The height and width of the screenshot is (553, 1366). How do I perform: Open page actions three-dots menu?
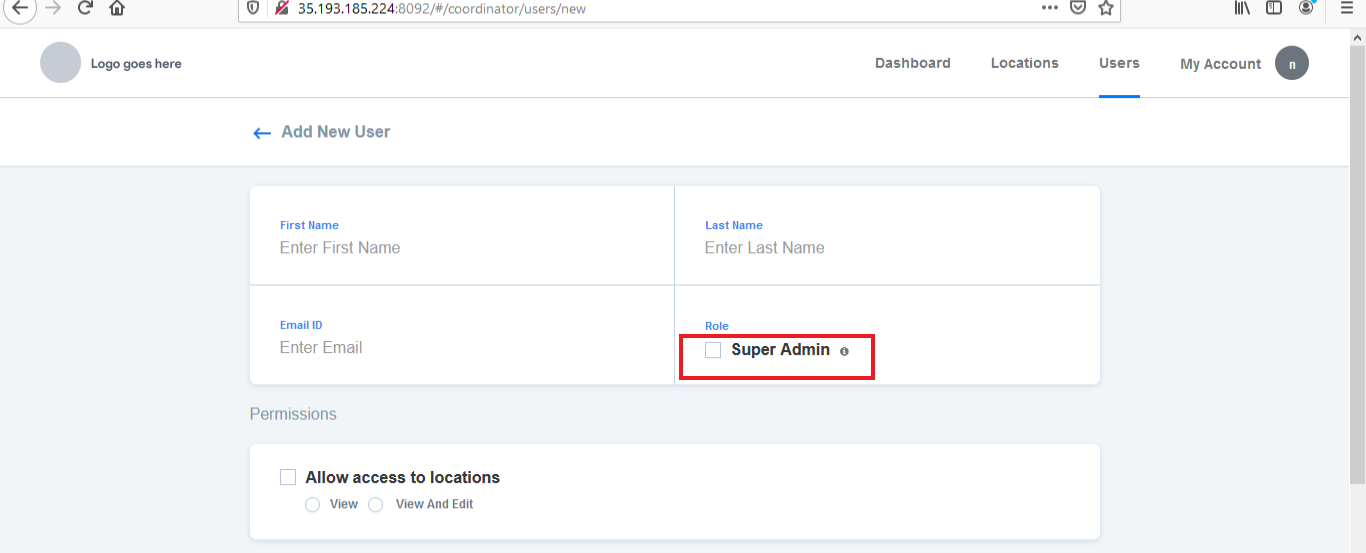click(1049, 8)
